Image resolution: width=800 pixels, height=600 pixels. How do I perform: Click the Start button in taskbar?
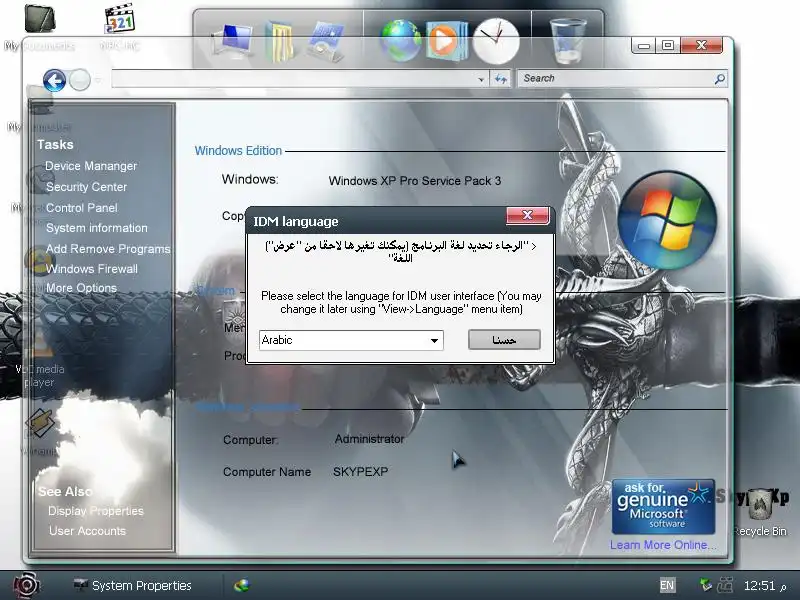[27, 585]
